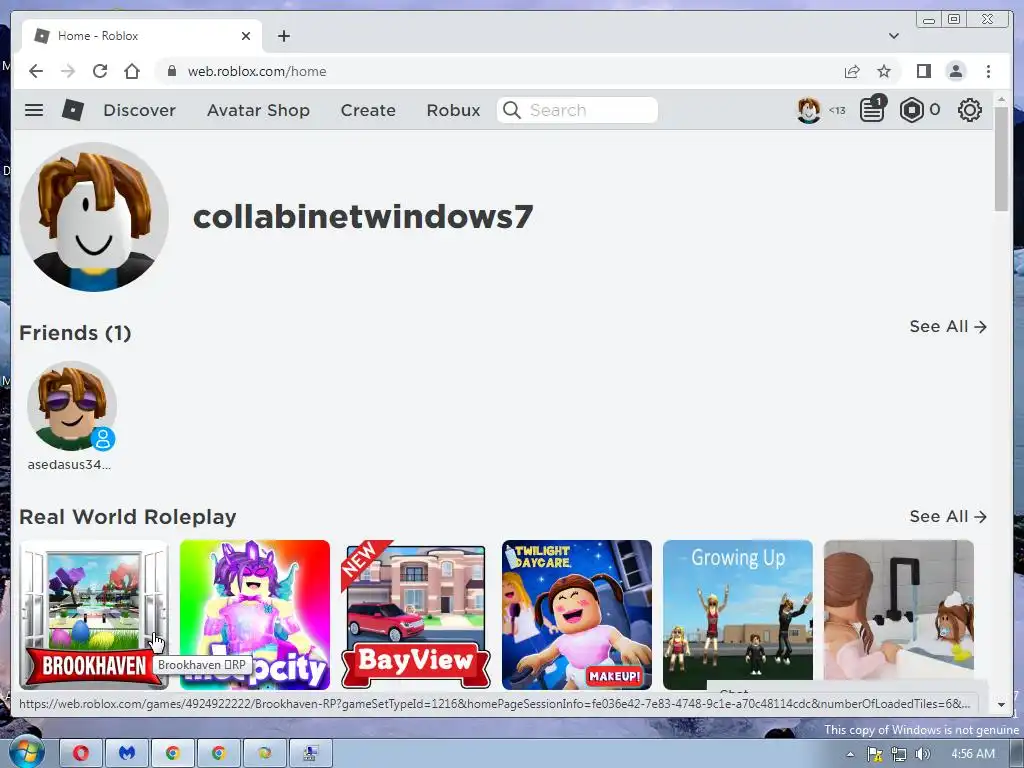Viewport: 1024px width, 768px height.
Task: Open the Roblox hamburger navigation menu
Action: click(34, 110)
